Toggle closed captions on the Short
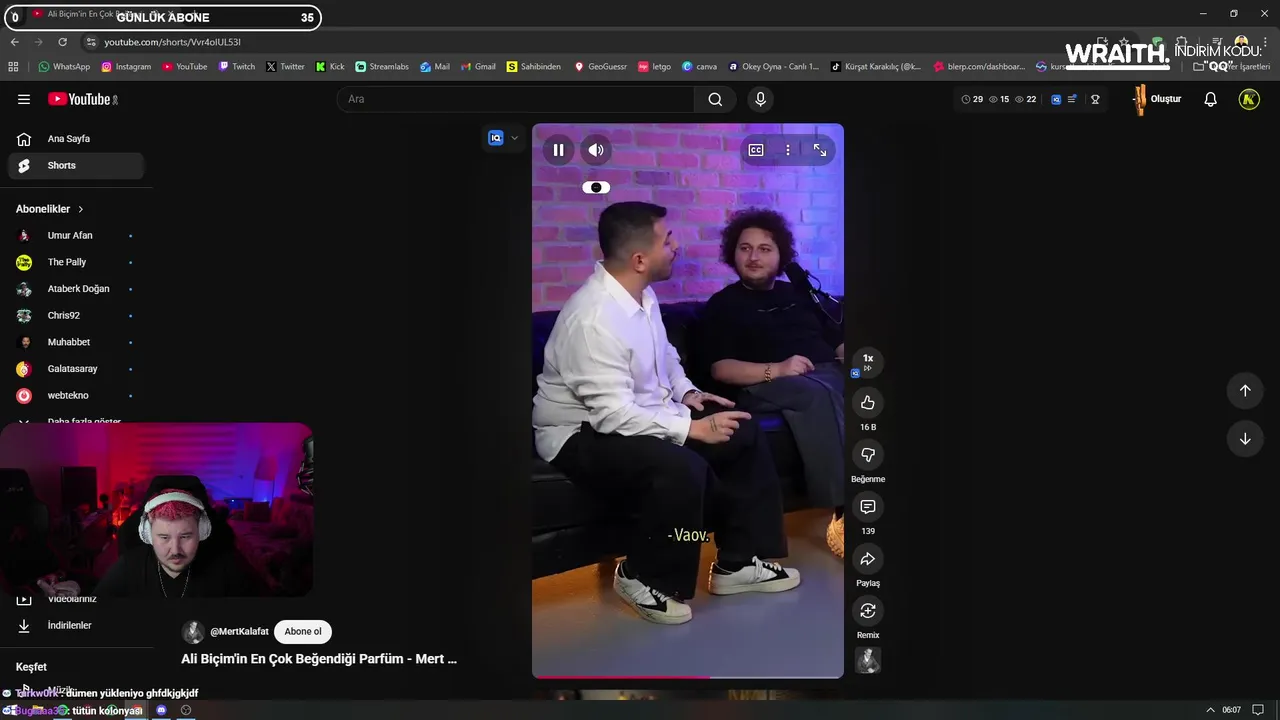Image resolution: width=1280 pixels, height=720 pixels. click(x=756, y=150)
